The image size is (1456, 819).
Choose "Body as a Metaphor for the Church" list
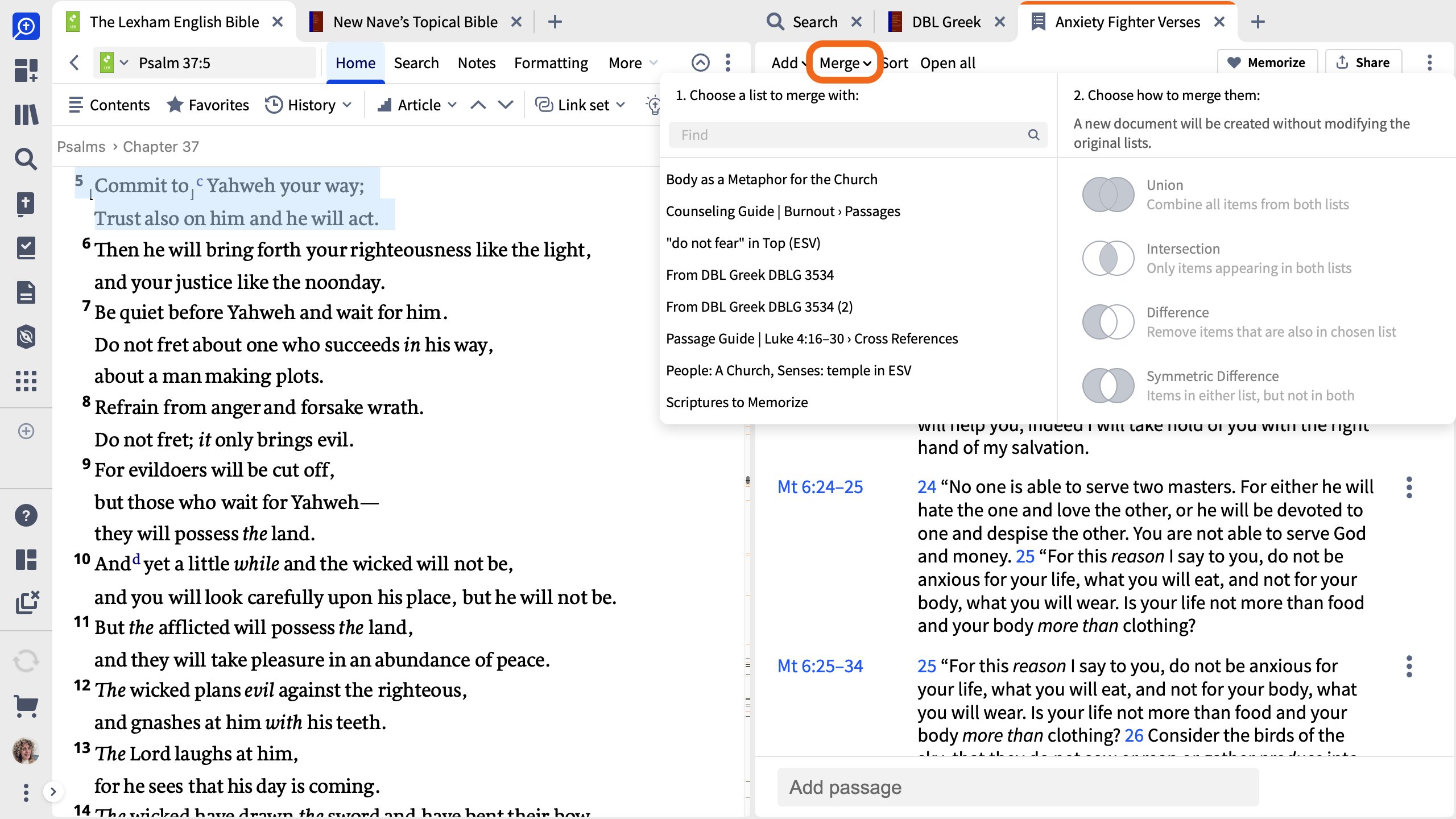coord(771,179)
